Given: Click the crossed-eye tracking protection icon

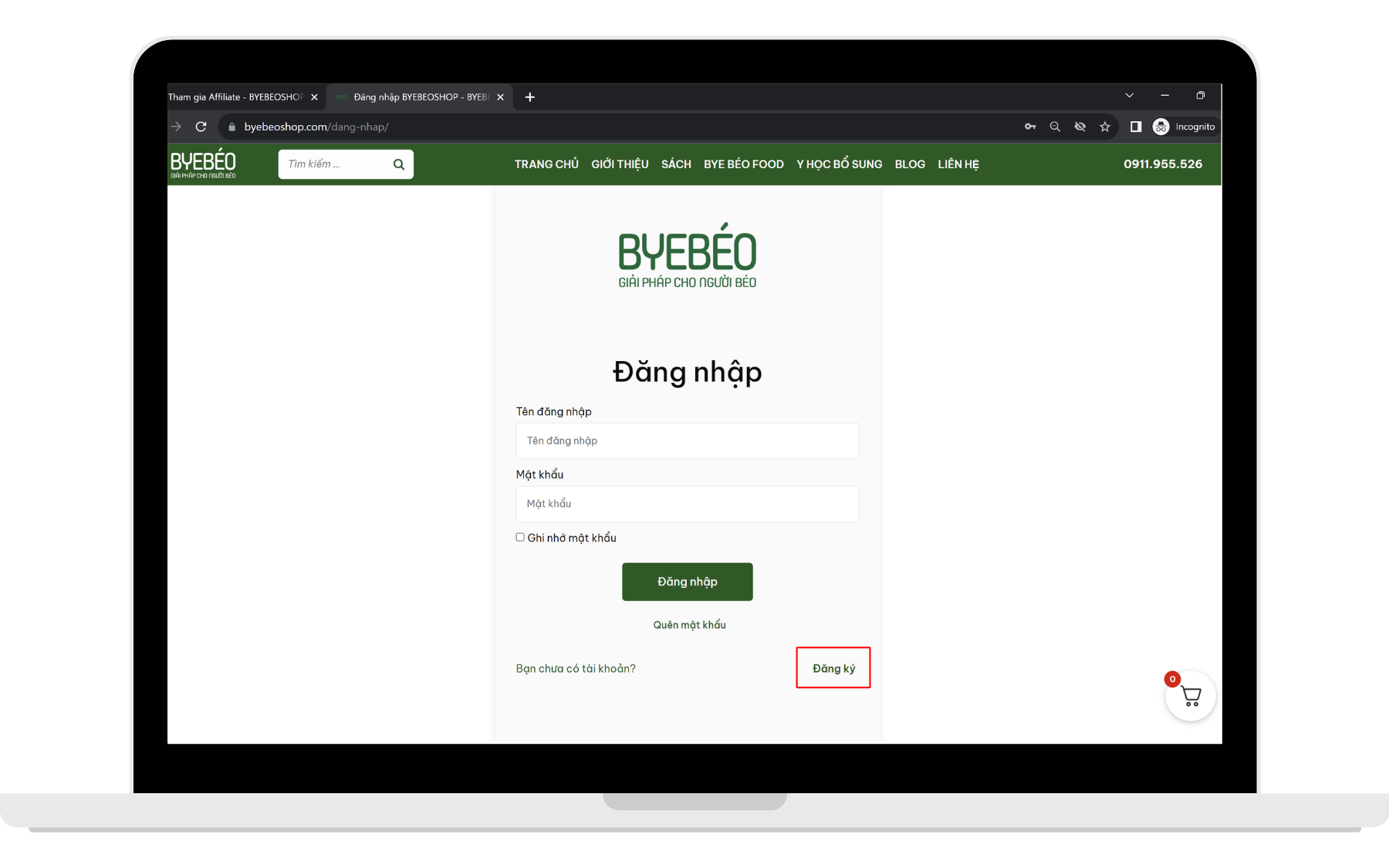Looking at the screenshot, I should 1080,127.
